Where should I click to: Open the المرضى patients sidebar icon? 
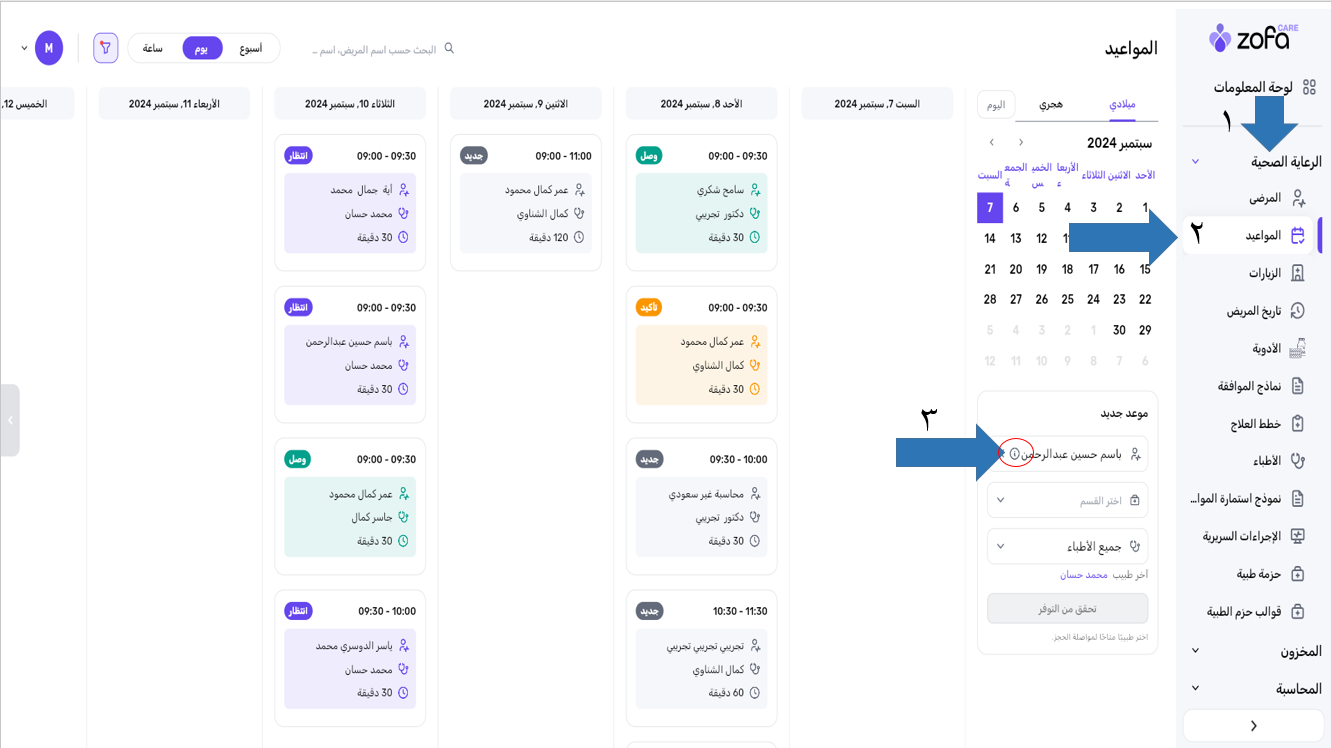tap(1298, 198)
